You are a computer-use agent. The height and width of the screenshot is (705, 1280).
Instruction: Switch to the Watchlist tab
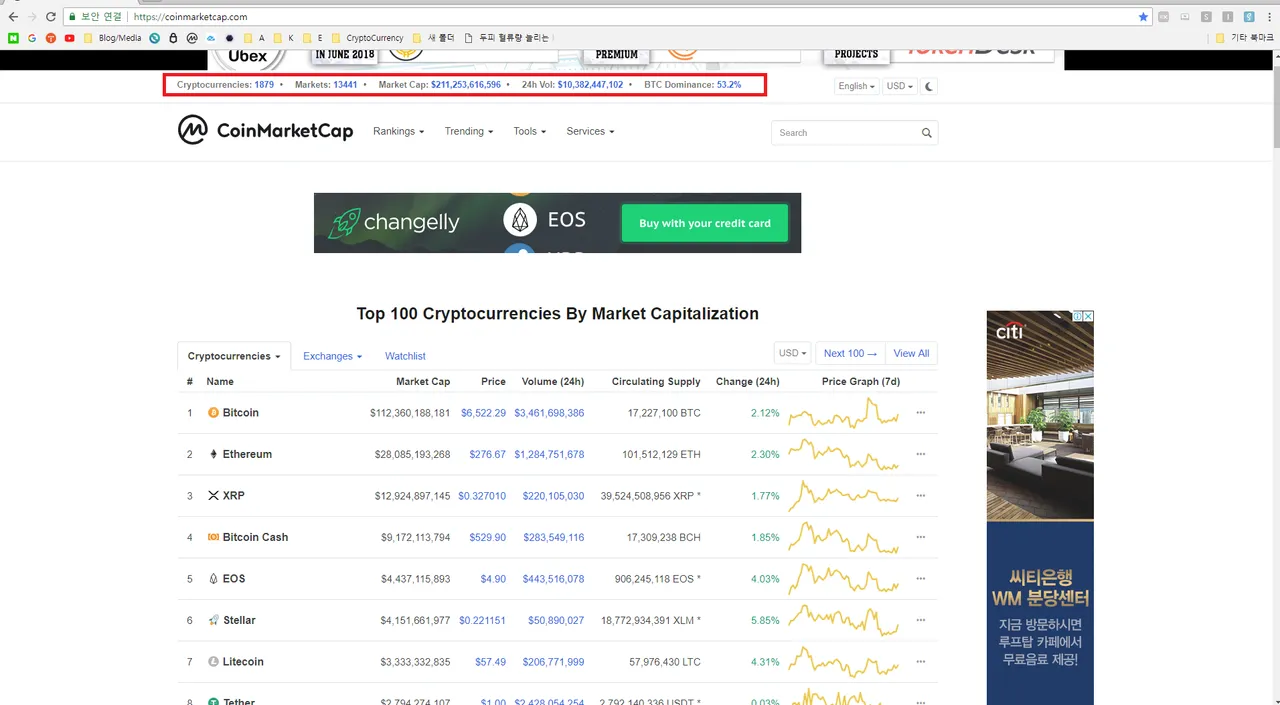click(405, 356)
